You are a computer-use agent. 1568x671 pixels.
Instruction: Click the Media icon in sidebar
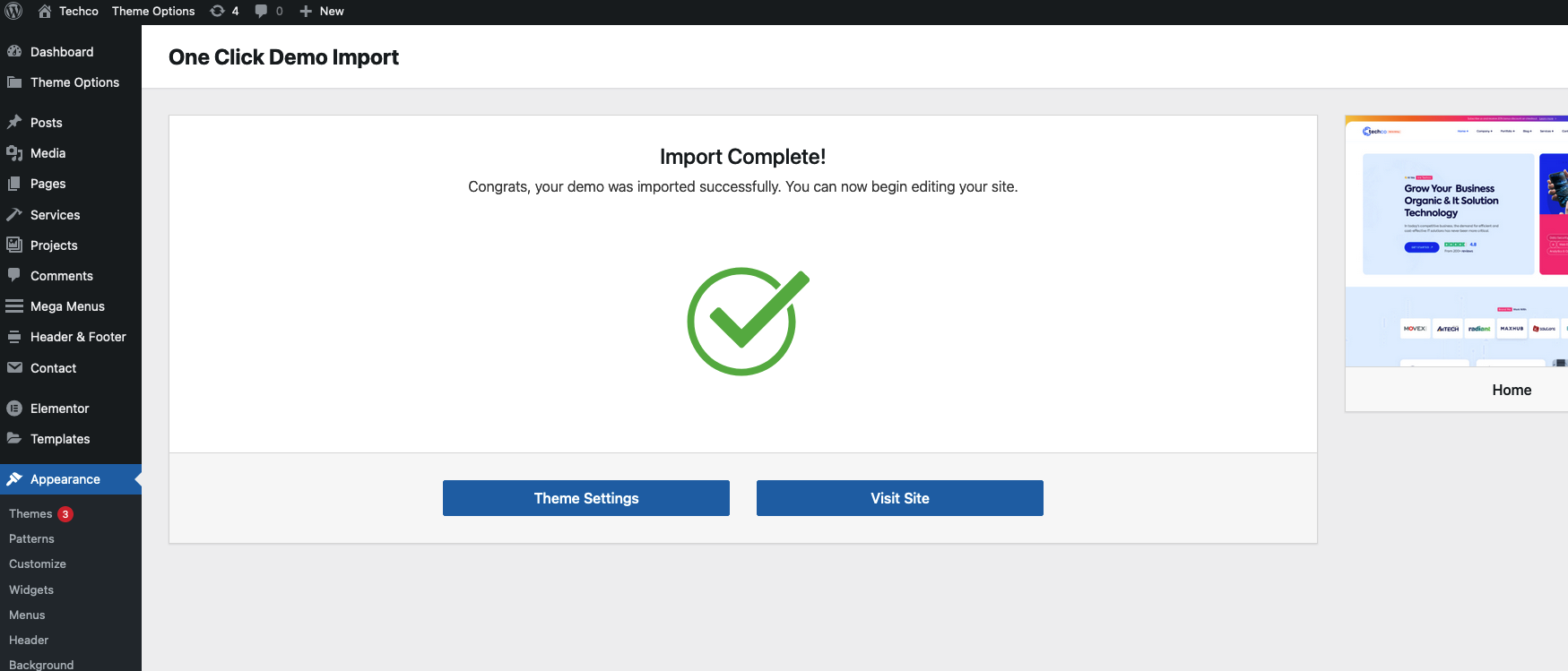click(14, 153)
